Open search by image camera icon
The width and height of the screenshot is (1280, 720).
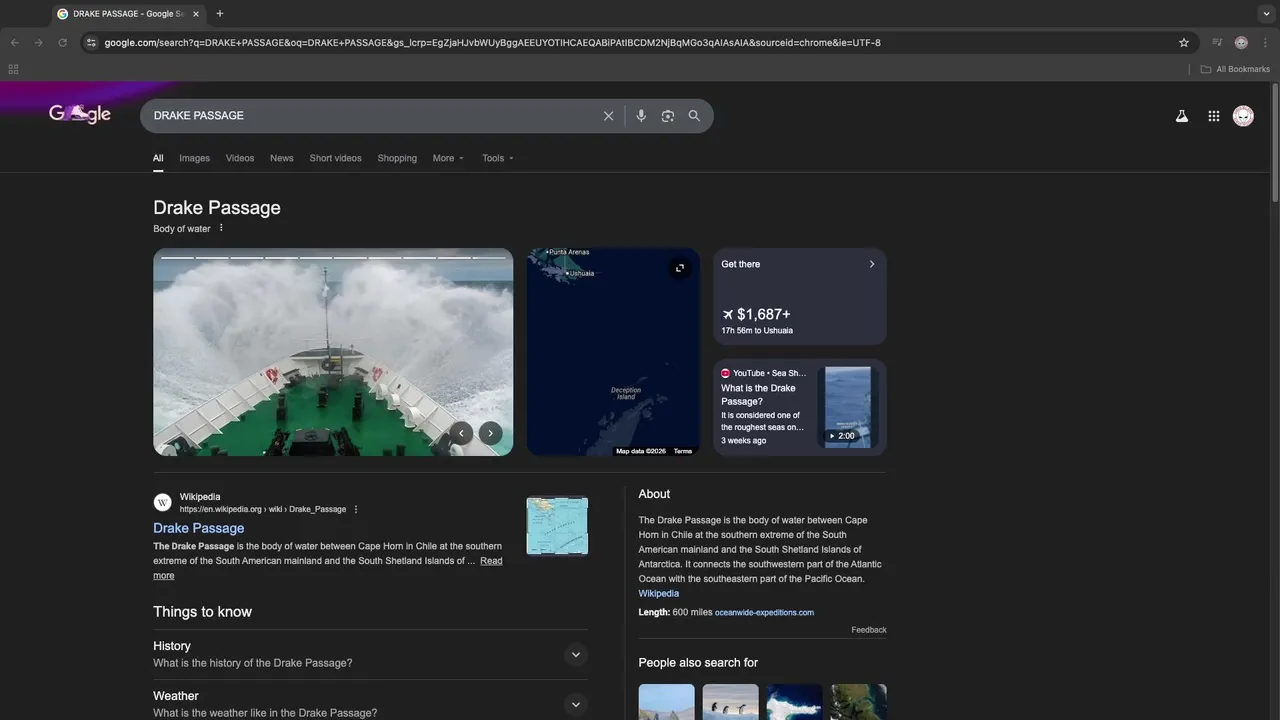point(668,116)
